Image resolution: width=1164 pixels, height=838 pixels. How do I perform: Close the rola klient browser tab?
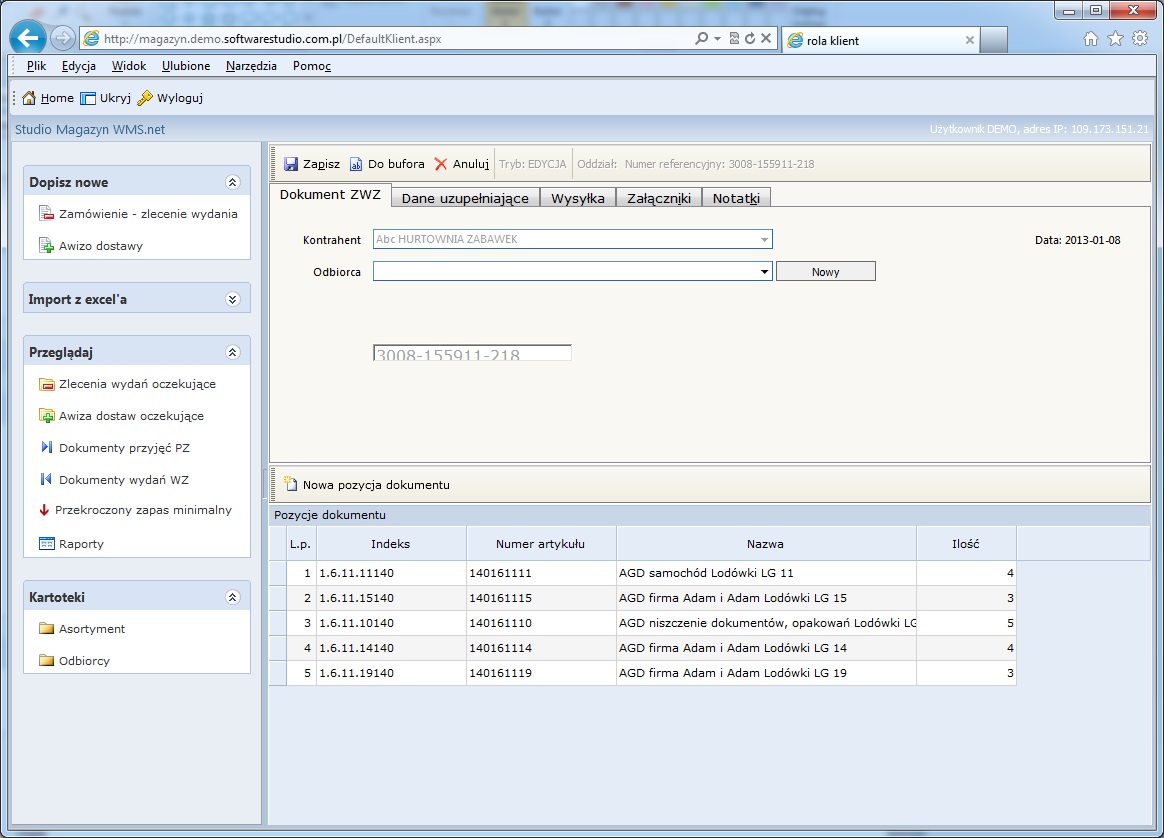(x=970, y=40)
